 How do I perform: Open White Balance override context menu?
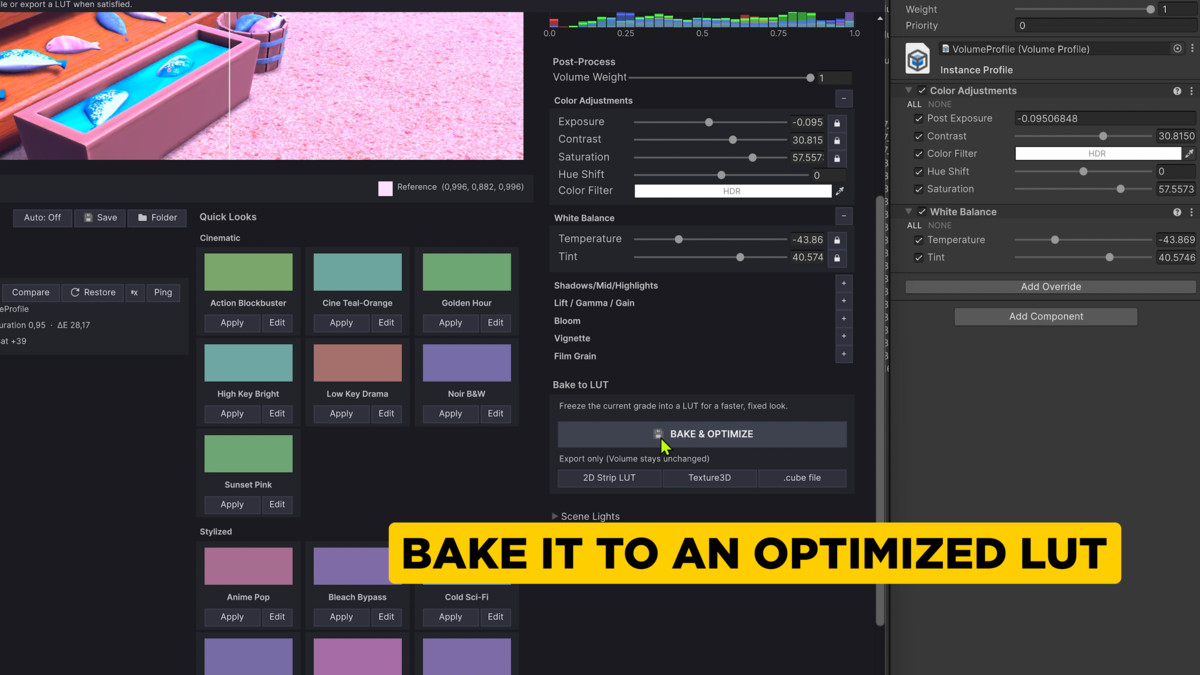1191,212
